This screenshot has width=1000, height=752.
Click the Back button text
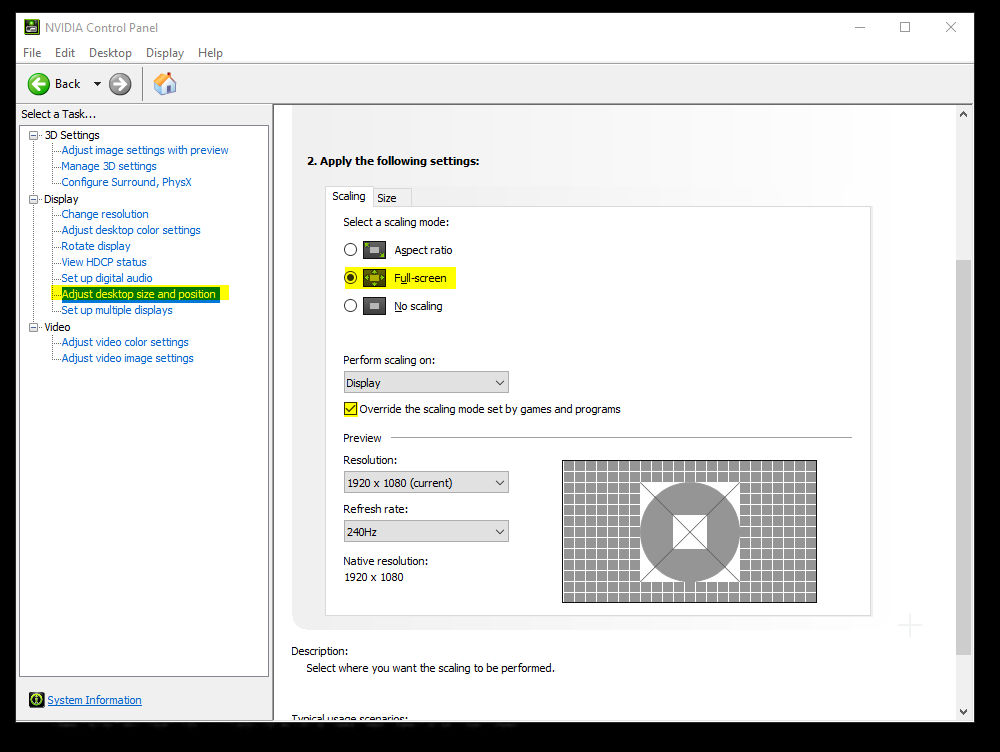[x=68, y=84]
